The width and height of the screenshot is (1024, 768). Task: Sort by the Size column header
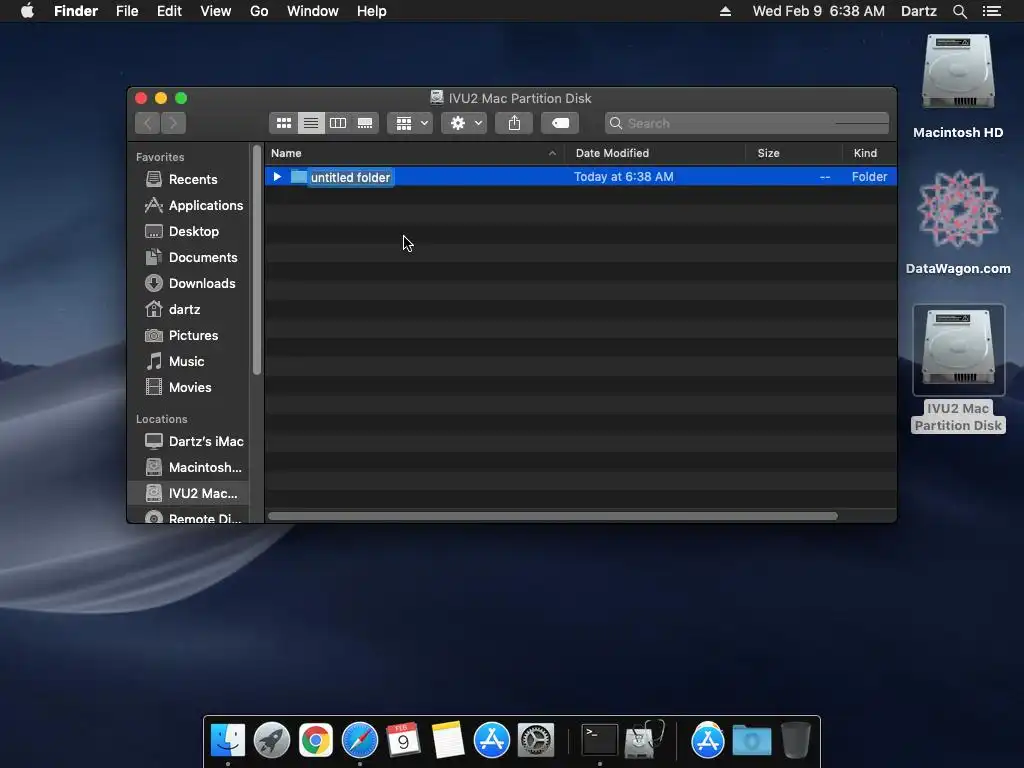coord(793,153)
